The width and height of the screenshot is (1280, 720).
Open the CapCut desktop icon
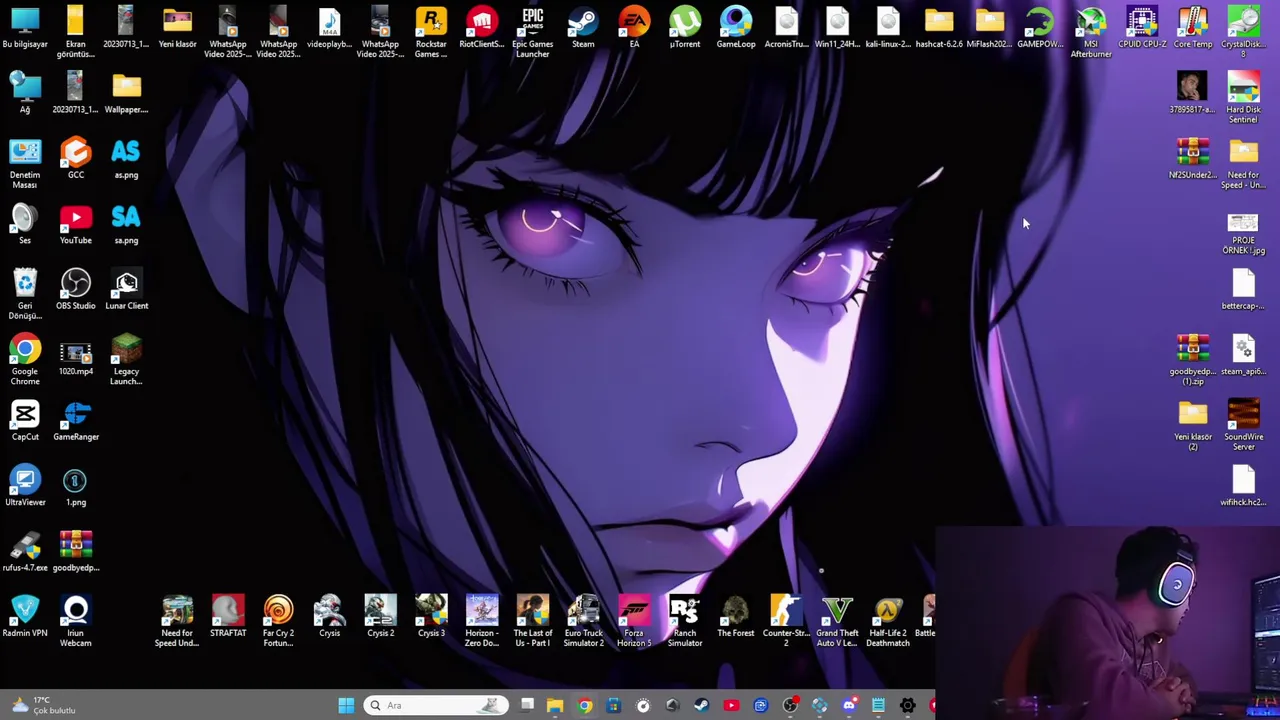coord(25,421)
